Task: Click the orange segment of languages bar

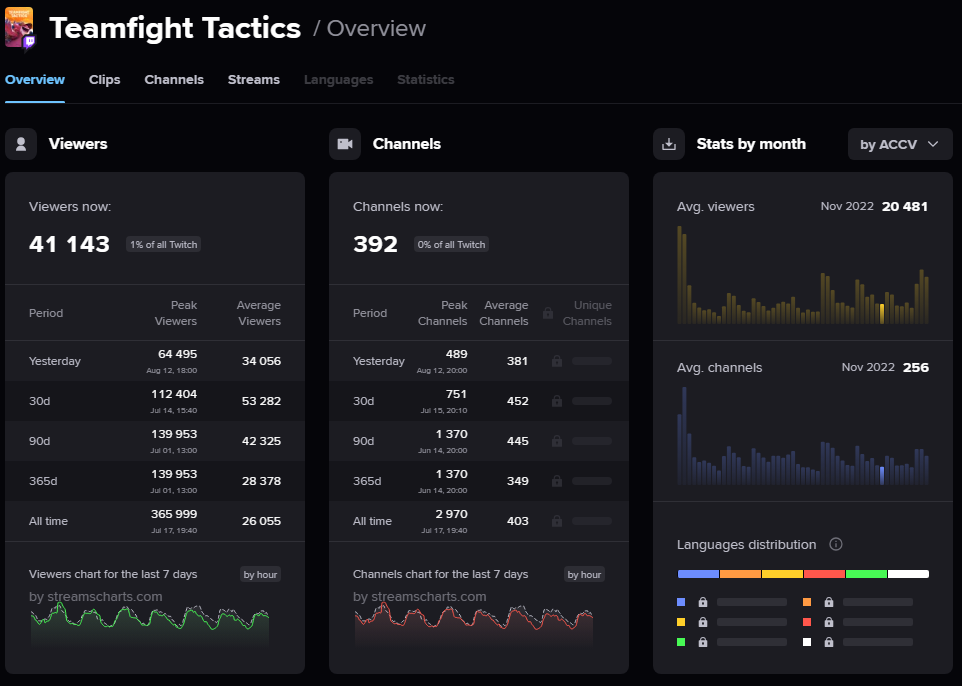Action: tap(741, 574)
